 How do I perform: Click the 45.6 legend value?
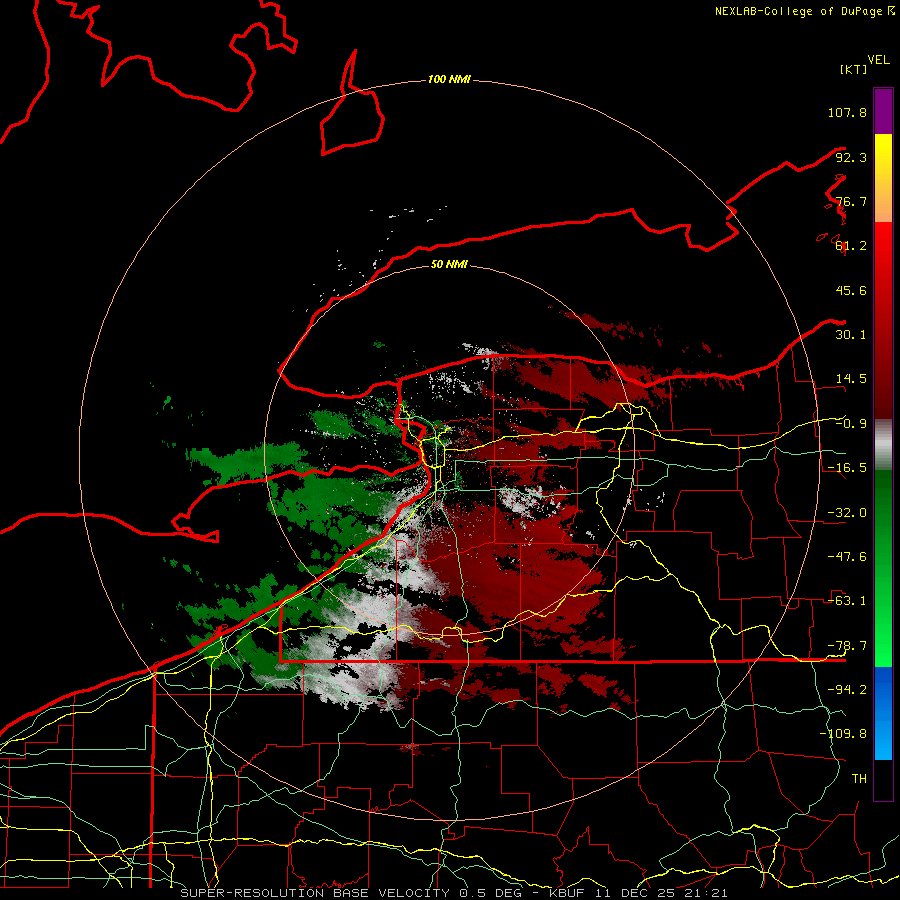[x=851, y=290]
